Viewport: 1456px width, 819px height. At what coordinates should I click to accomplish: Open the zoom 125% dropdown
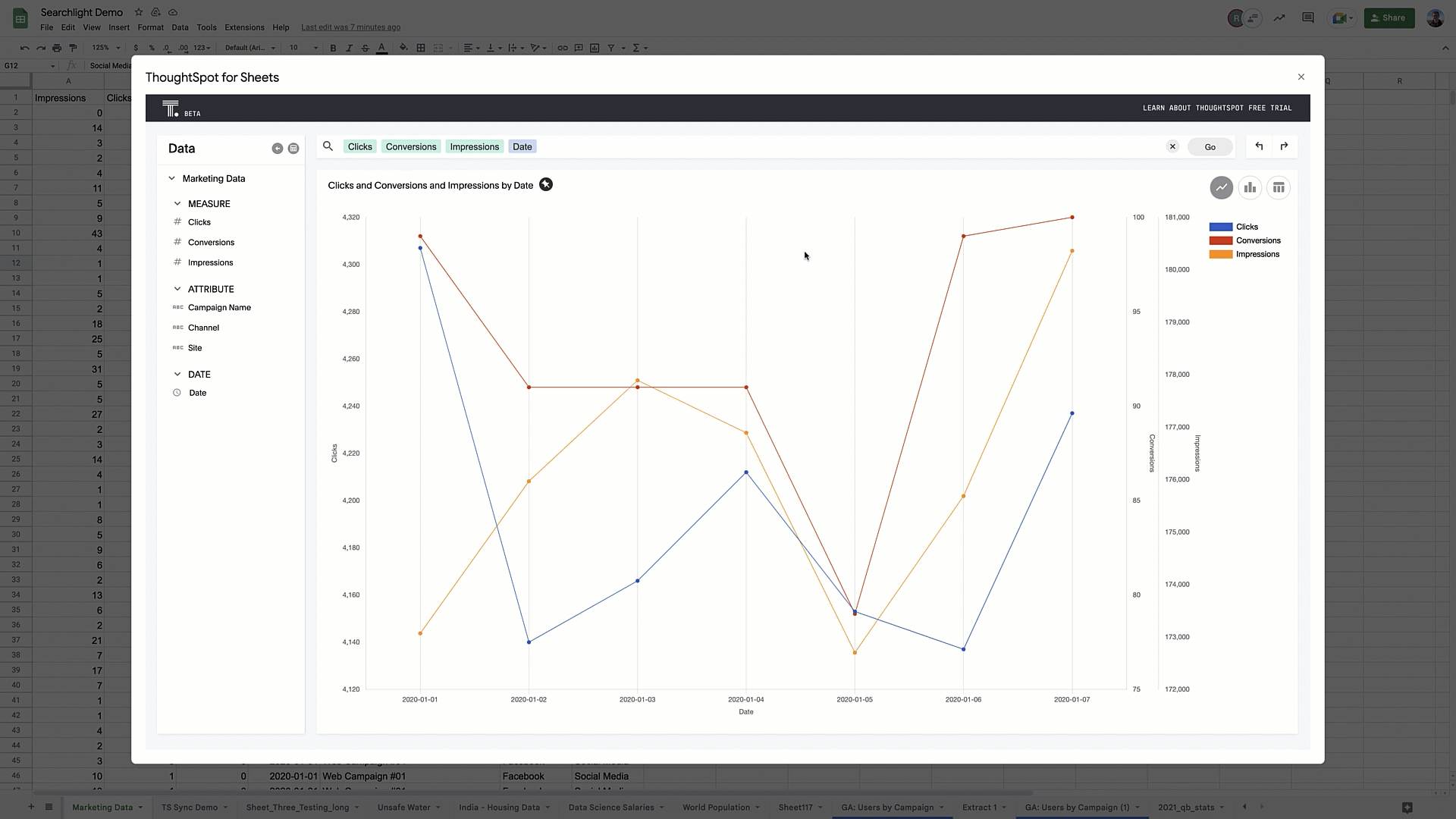tap(106, 48)
